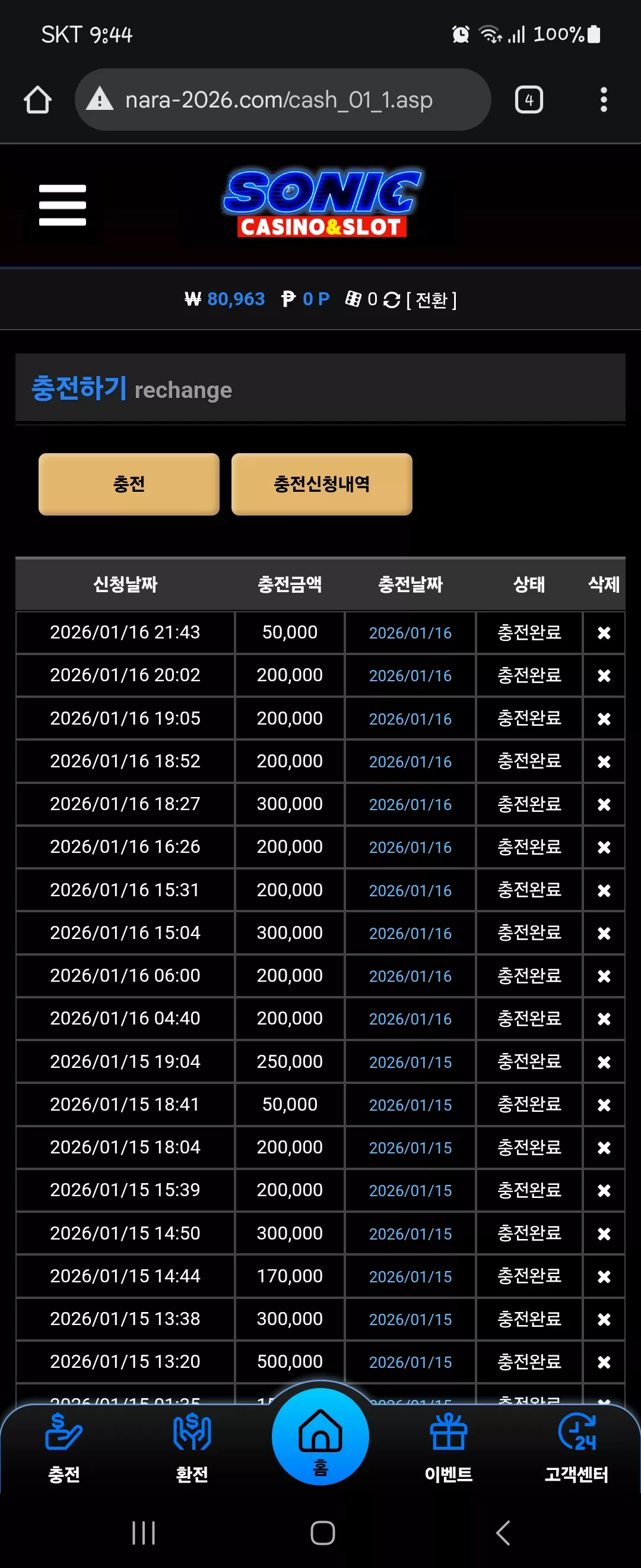Open the 이벤트 gift icon
Screen dimensions: 641x1568
click(x=449, y=1449)
